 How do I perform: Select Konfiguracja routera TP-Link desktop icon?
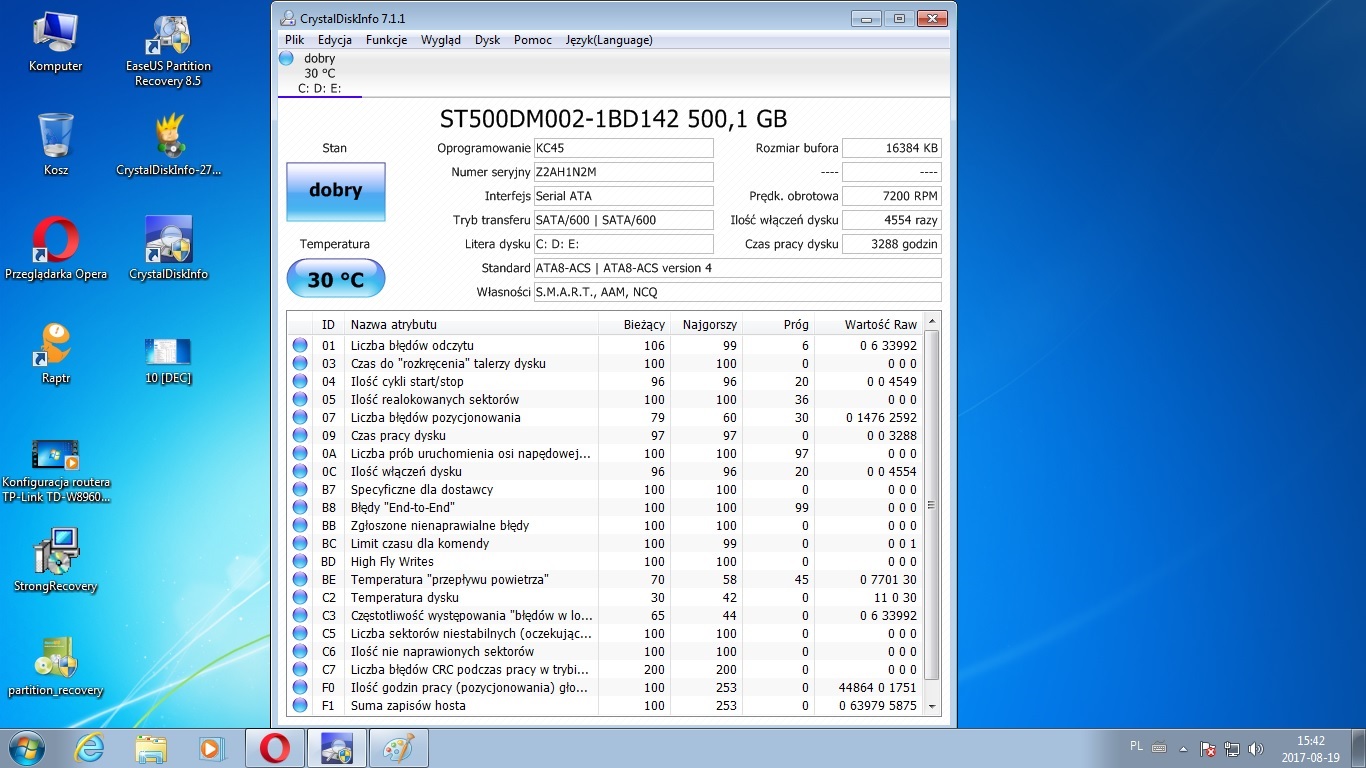click(56, 470)
